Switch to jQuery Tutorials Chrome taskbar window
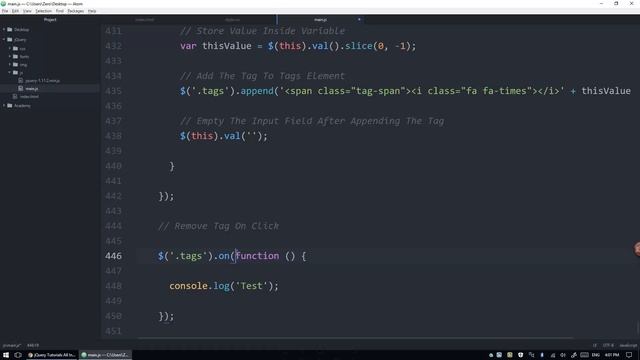 pos(51,355)
